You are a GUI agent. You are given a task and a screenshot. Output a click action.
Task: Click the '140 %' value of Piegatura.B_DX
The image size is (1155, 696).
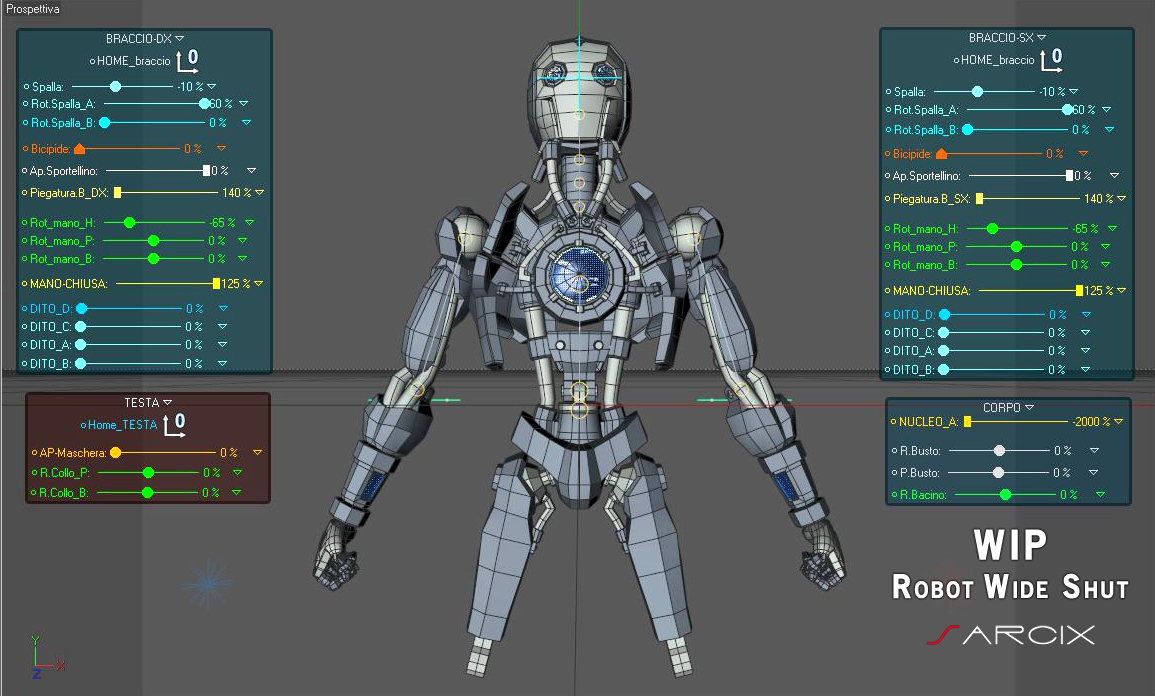pyautogui.click(x=236, y=192)
